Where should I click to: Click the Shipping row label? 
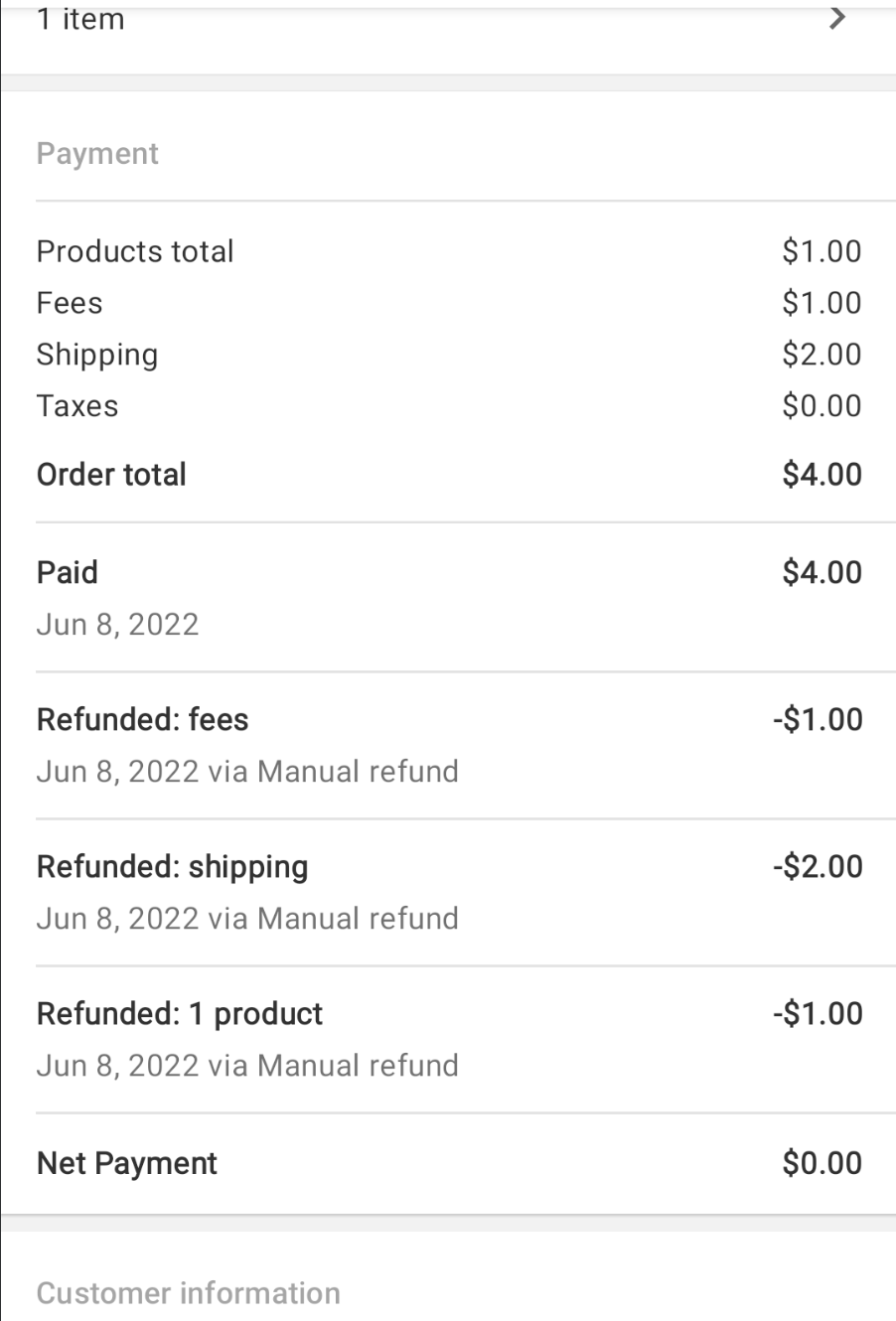[x=97, y=355]
